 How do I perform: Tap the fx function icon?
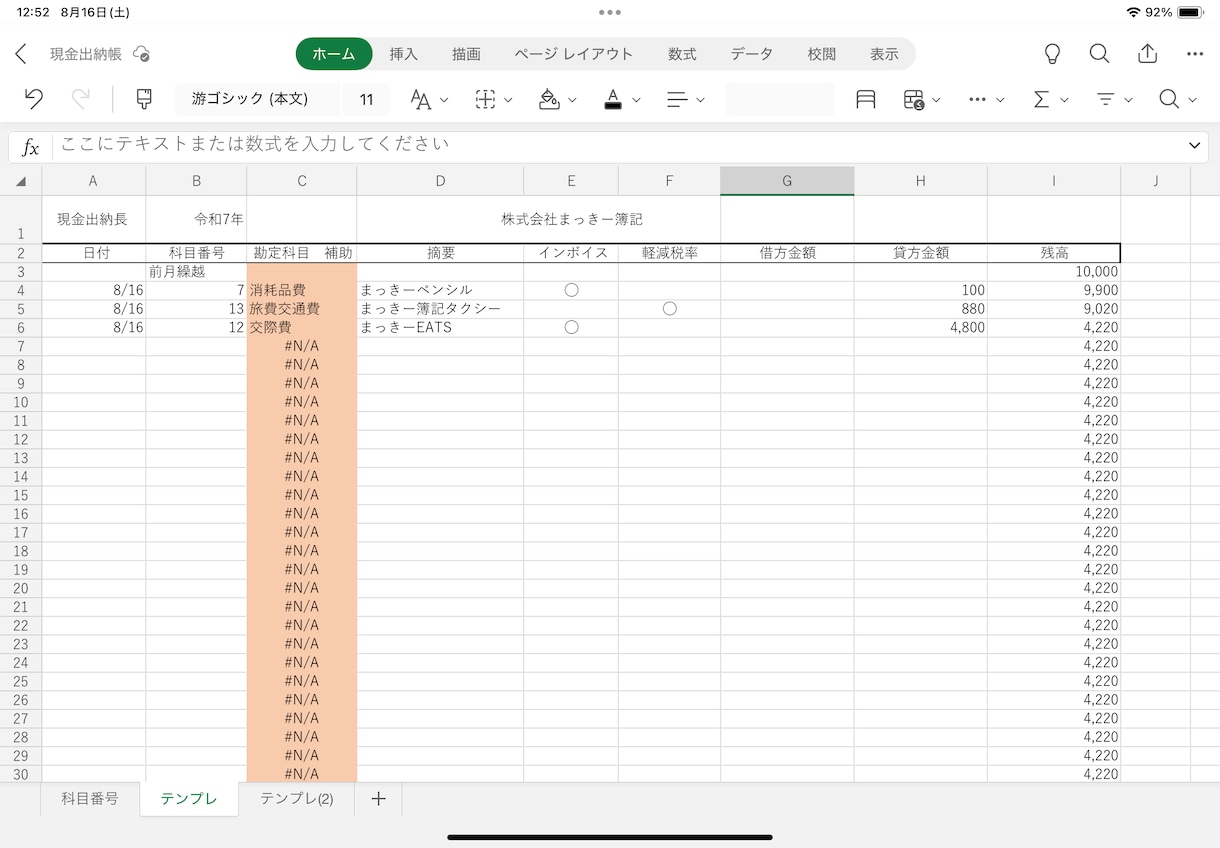tap(31, 147)
